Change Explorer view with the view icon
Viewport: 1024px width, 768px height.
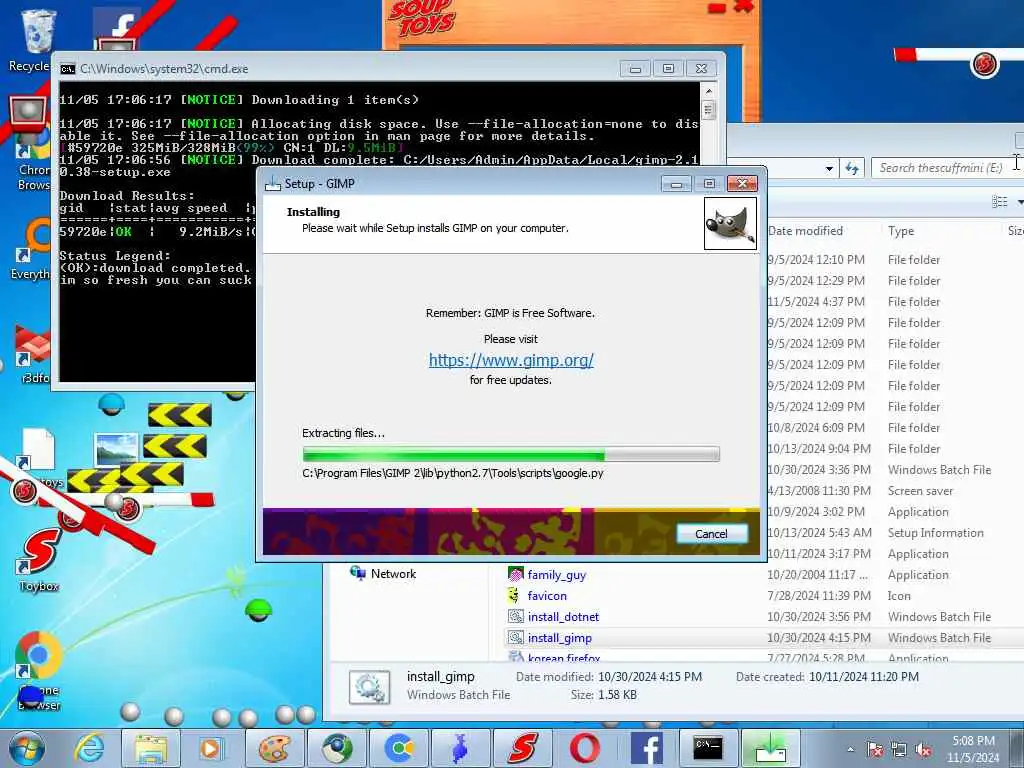[x=999, y=202]
